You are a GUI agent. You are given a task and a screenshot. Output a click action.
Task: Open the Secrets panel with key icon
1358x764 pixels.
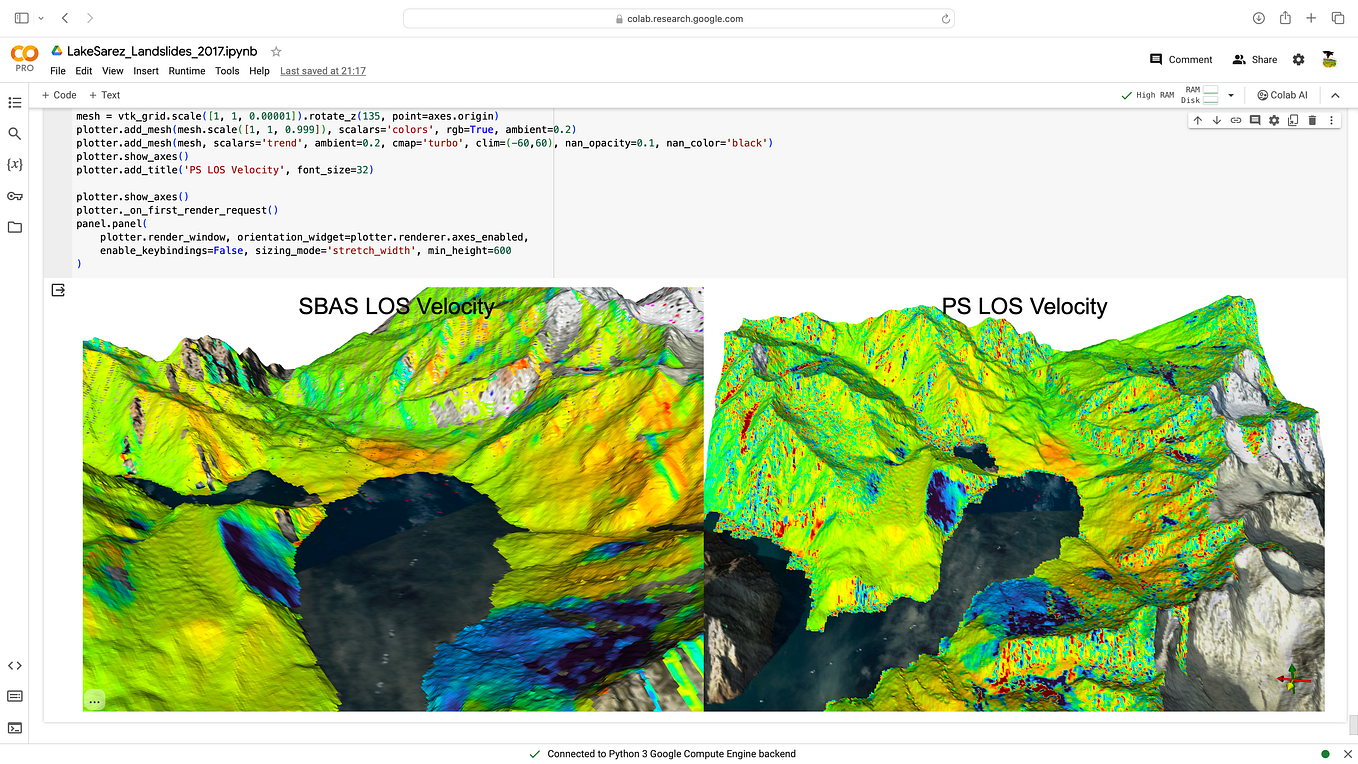[x=15, y=196]
